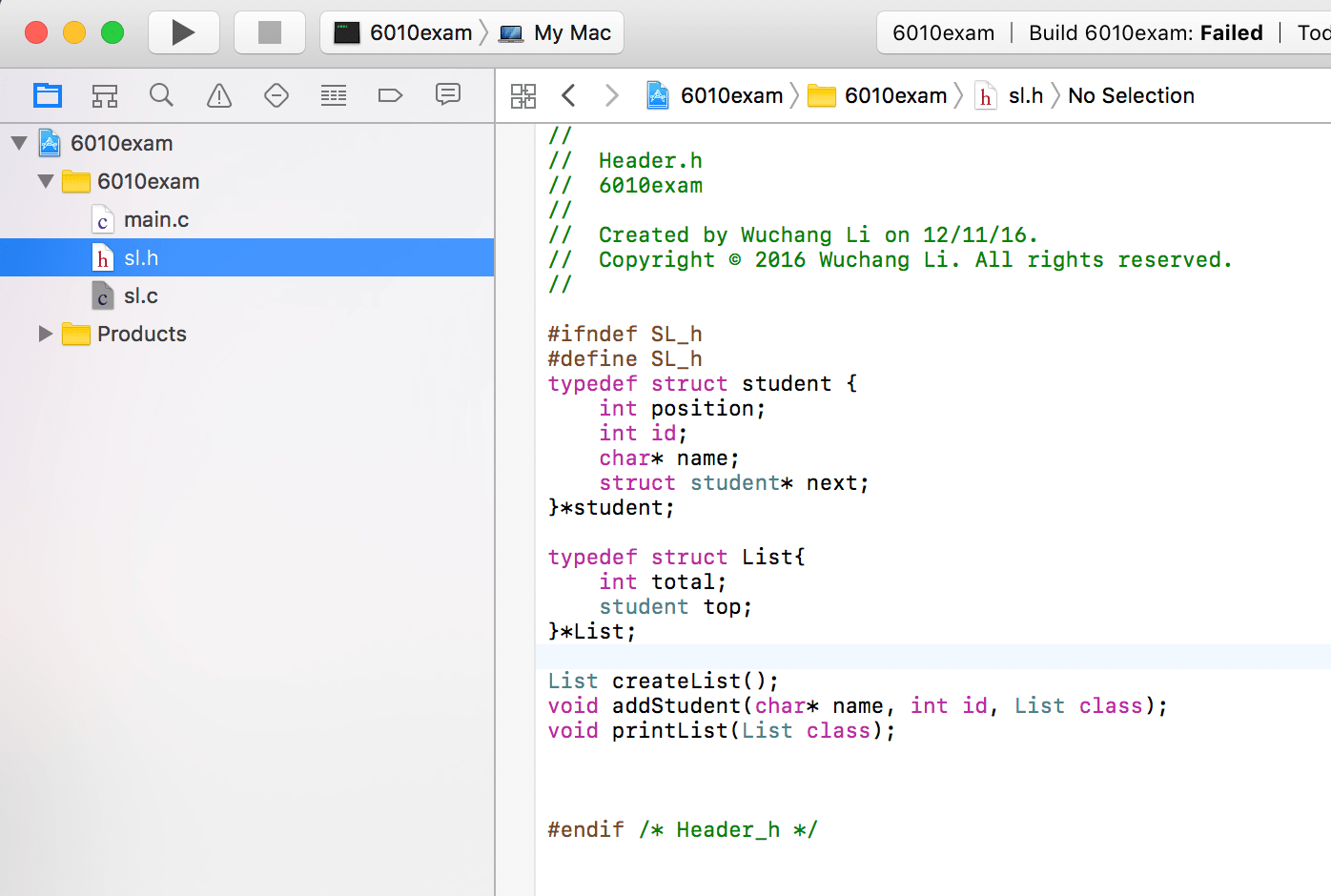
Task: Open the Test navigator diamond icon
Action: pos(276,94)
